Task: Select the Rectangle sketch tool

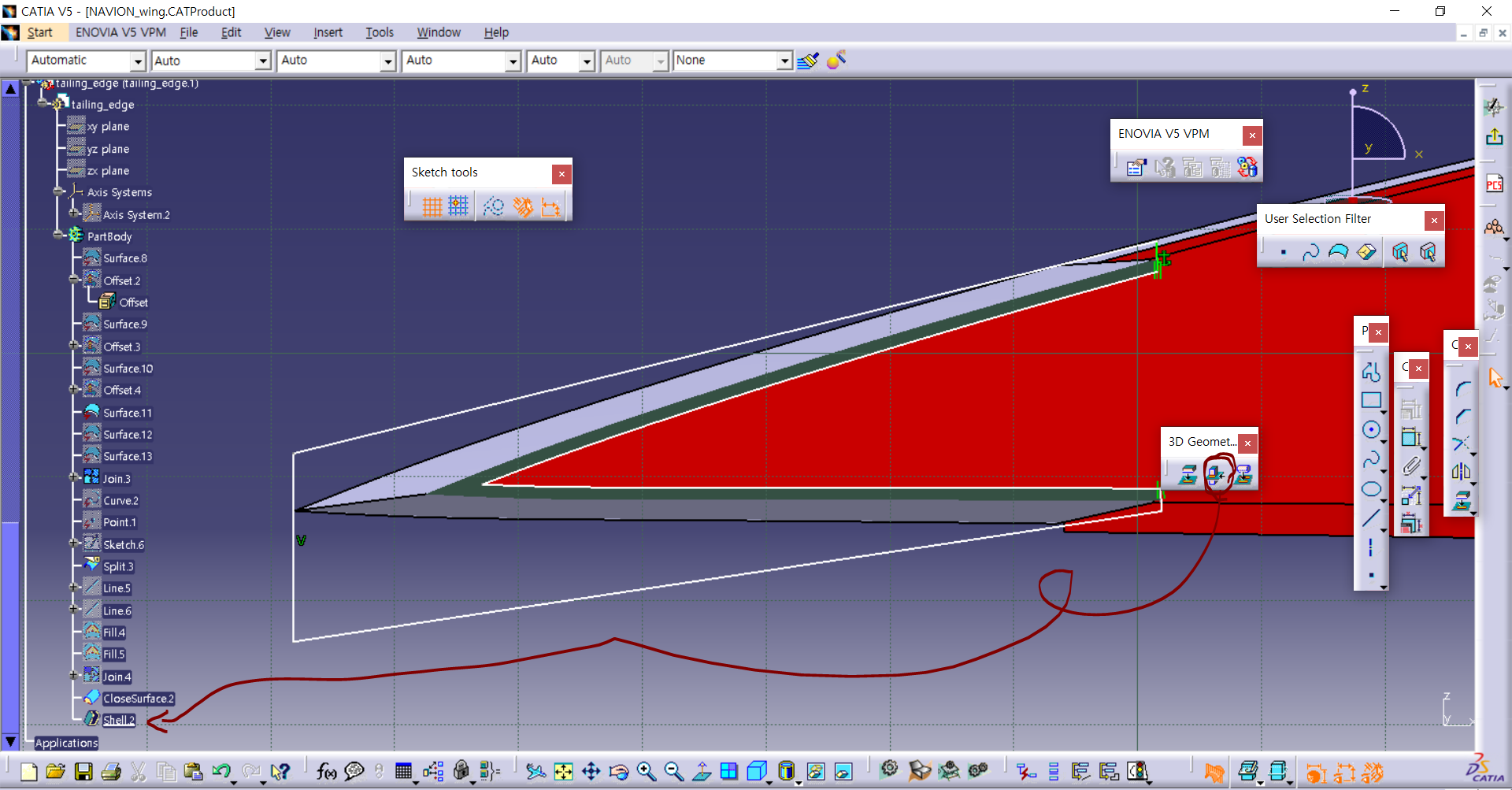Action: (x=1371, y=400)
